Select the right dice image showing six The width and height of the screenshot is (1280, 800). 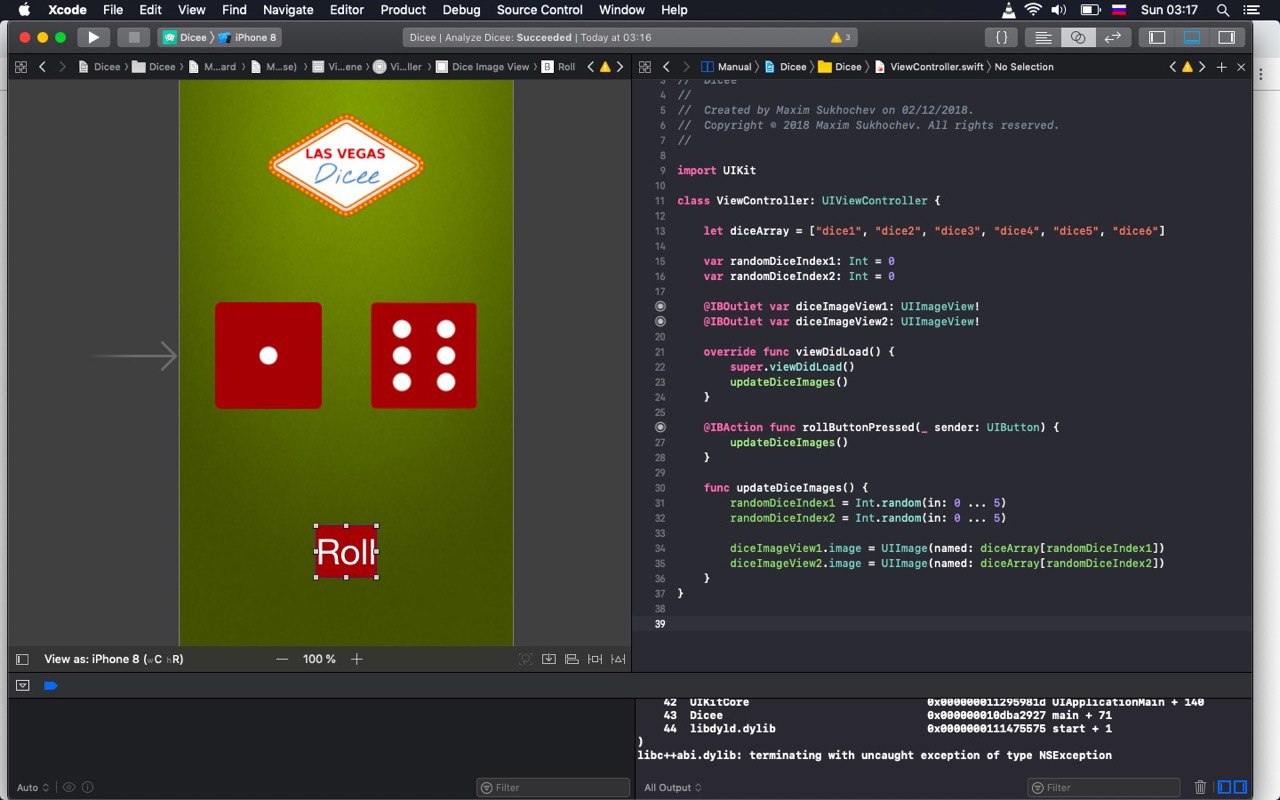point(424,355)
